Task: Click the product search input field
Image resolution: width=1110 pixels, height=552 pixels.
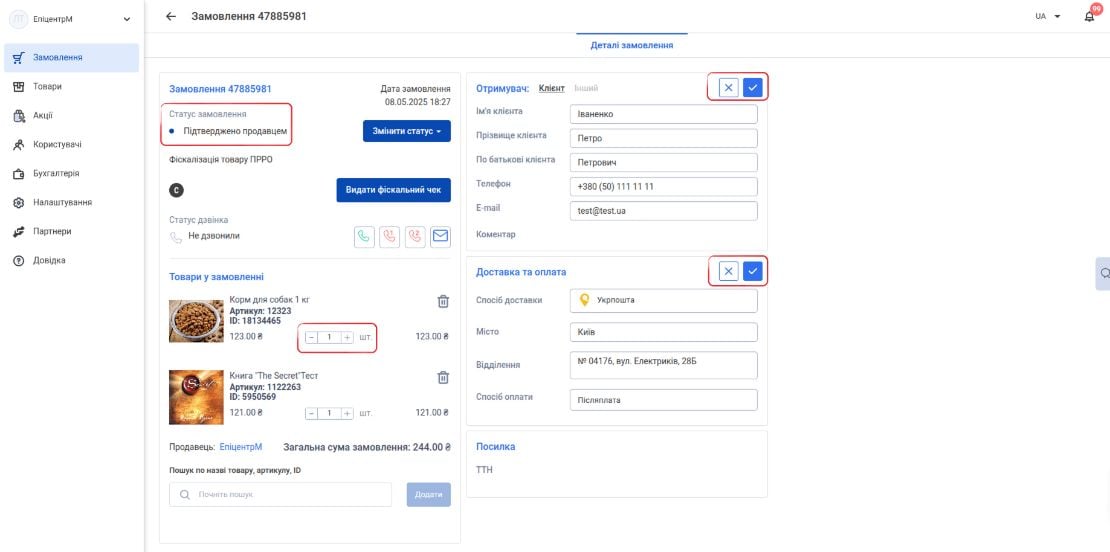Action: point(280,495)
